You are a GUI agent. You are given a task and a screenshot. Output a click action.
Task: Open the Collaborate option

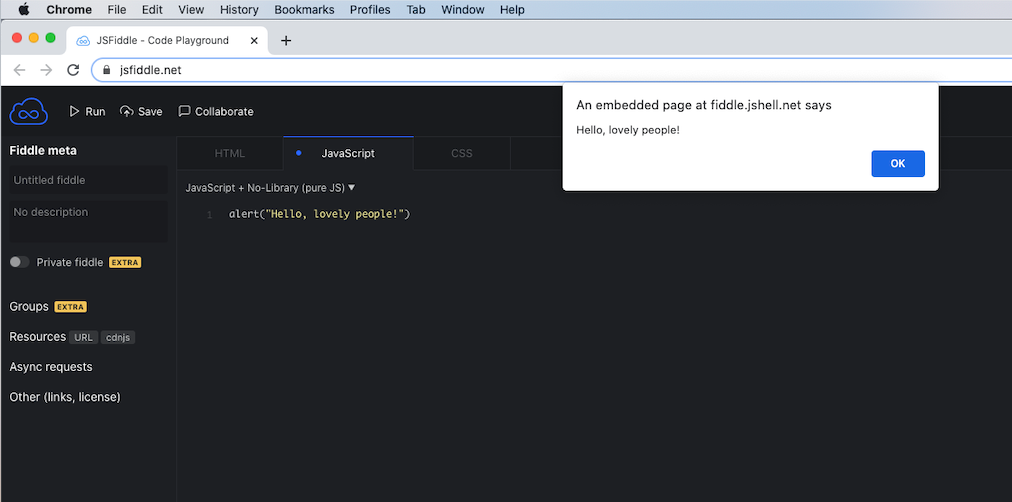pos(215,111)
